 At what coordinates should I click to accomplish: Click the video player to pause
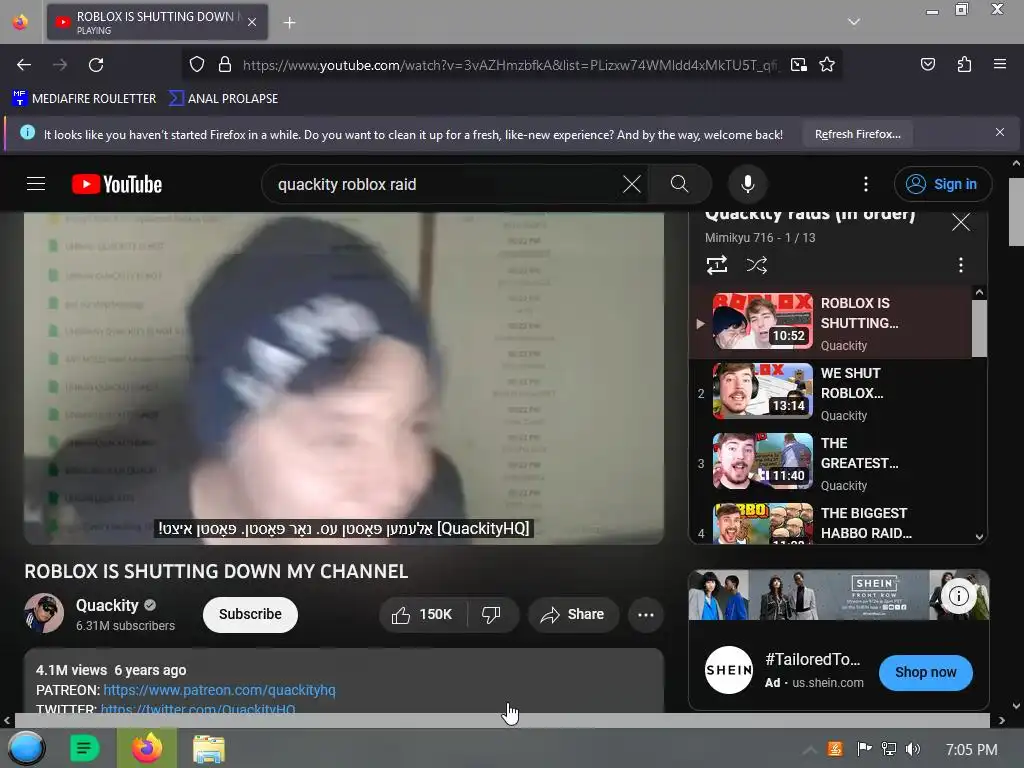(344, 377)
